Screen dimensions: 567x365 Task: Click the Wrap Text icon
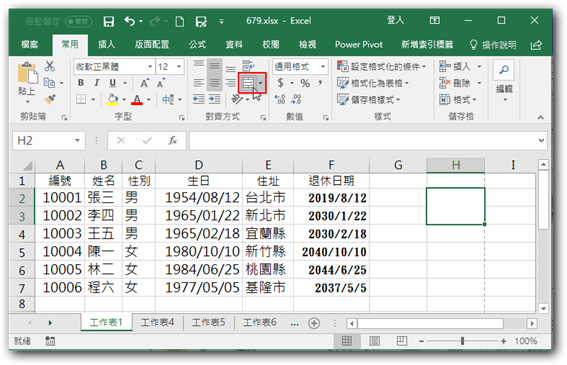click(x=248, y=66)
